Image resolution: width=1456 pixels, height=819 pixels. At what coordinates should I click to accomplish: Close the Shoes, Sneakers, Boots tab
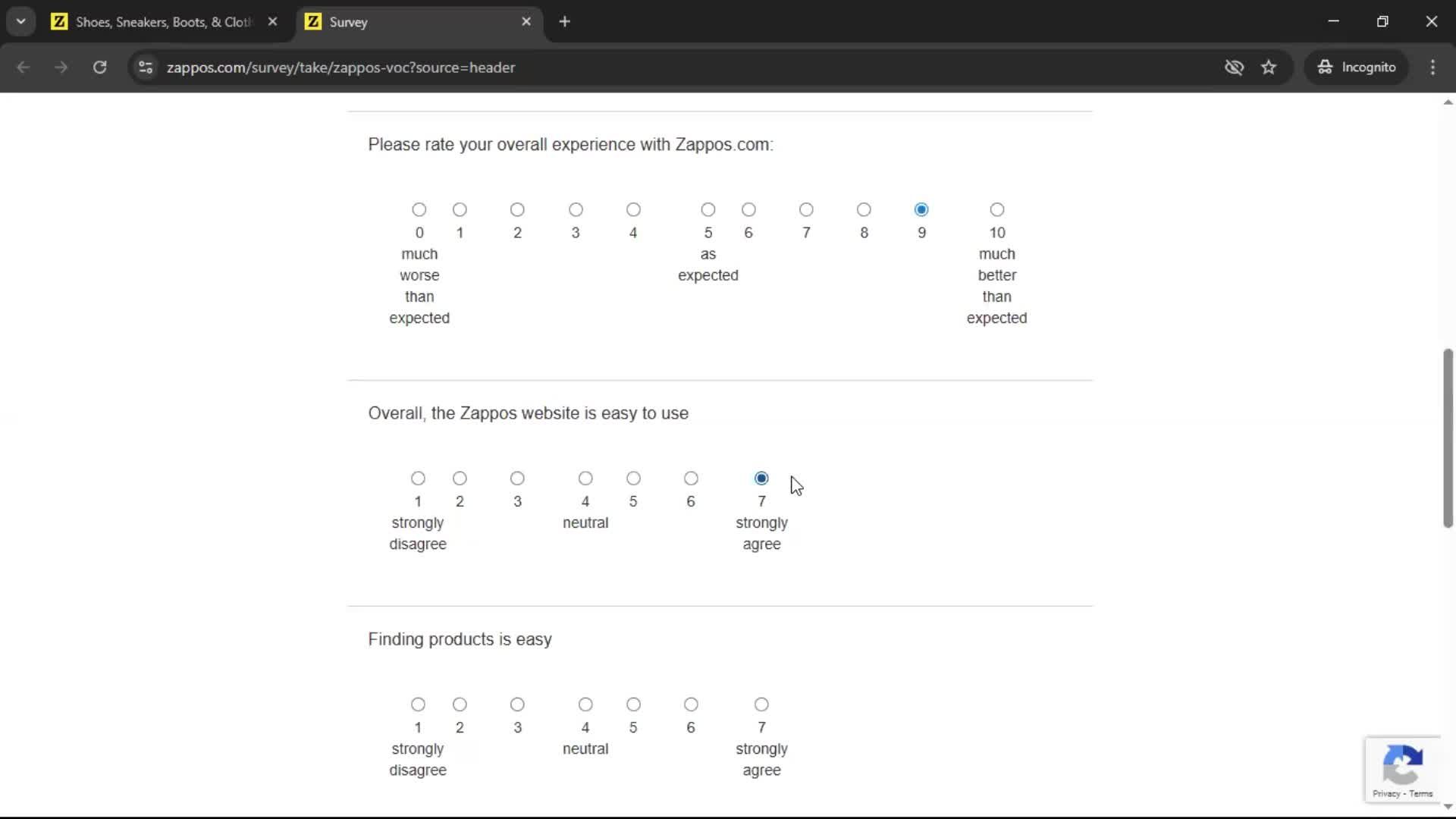point(272,22)
